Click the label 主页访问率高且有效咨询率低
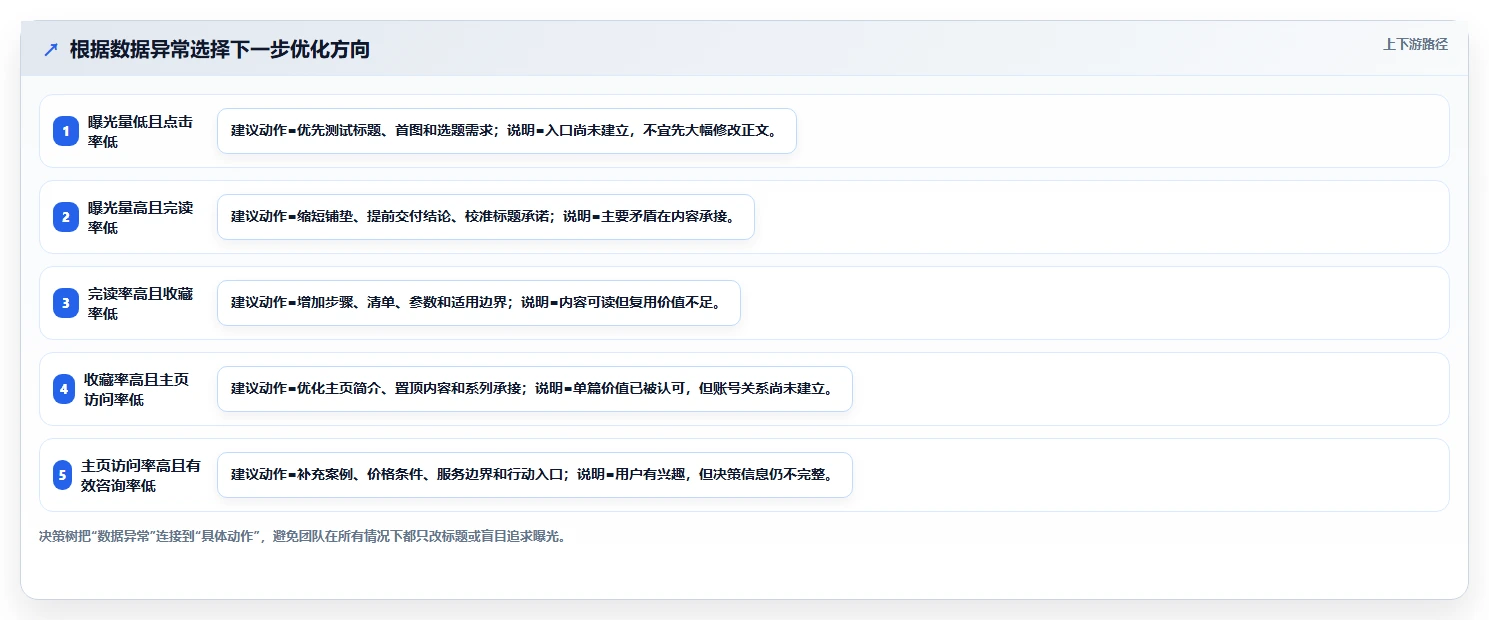Viewport: 1489px width, 620px height. click(141, 475)
